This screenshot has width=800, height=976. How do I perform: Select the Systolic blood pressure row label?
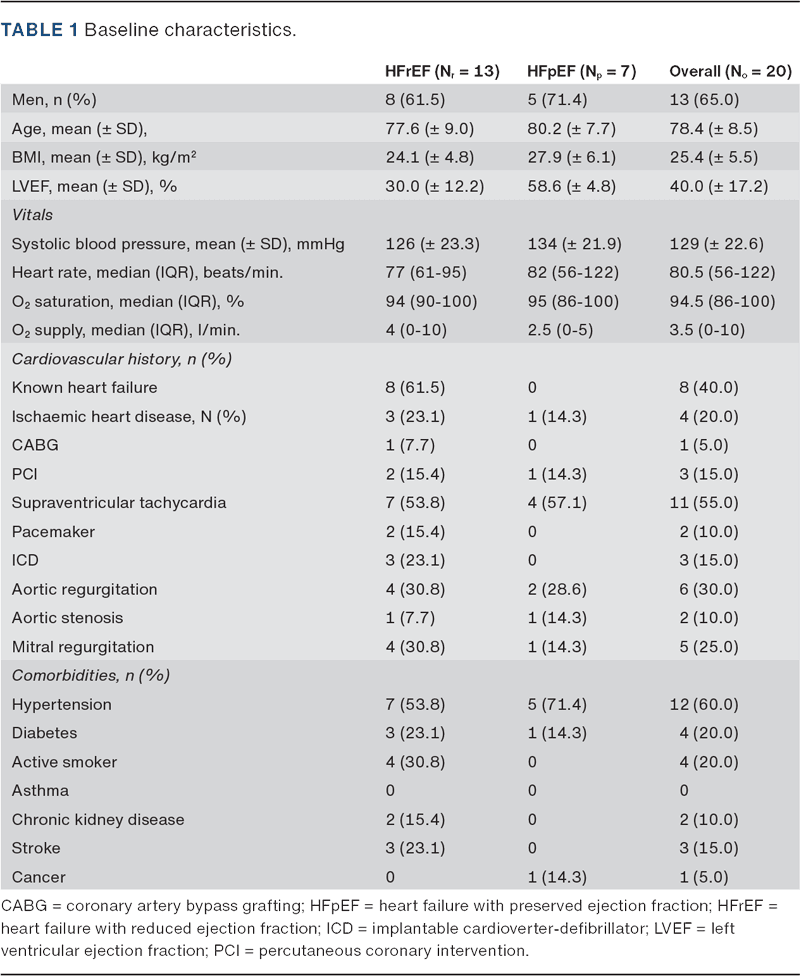pos(135,244)
